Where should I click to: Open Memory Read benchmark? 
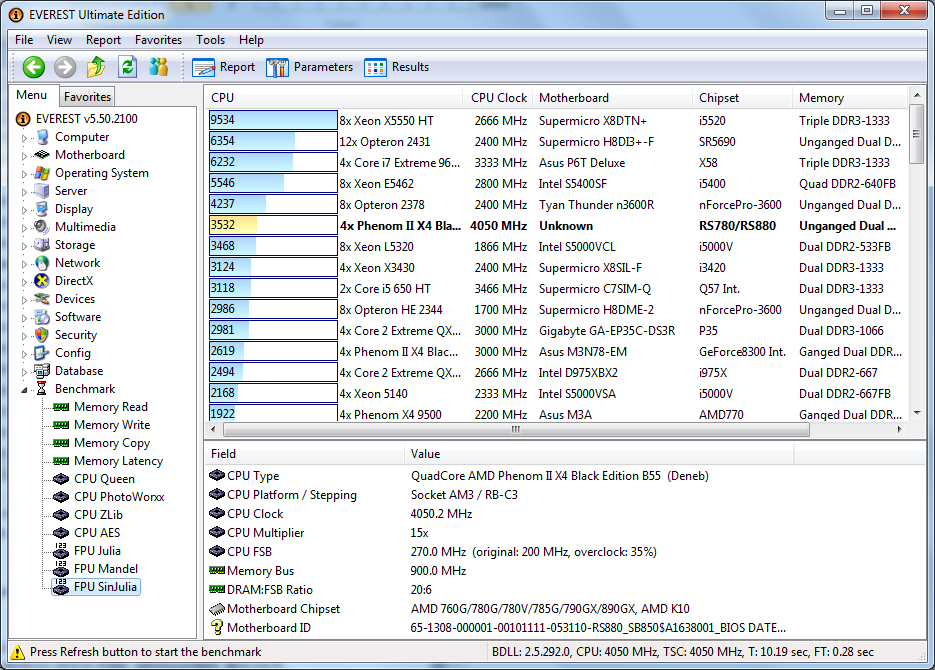tap(110, 407)
